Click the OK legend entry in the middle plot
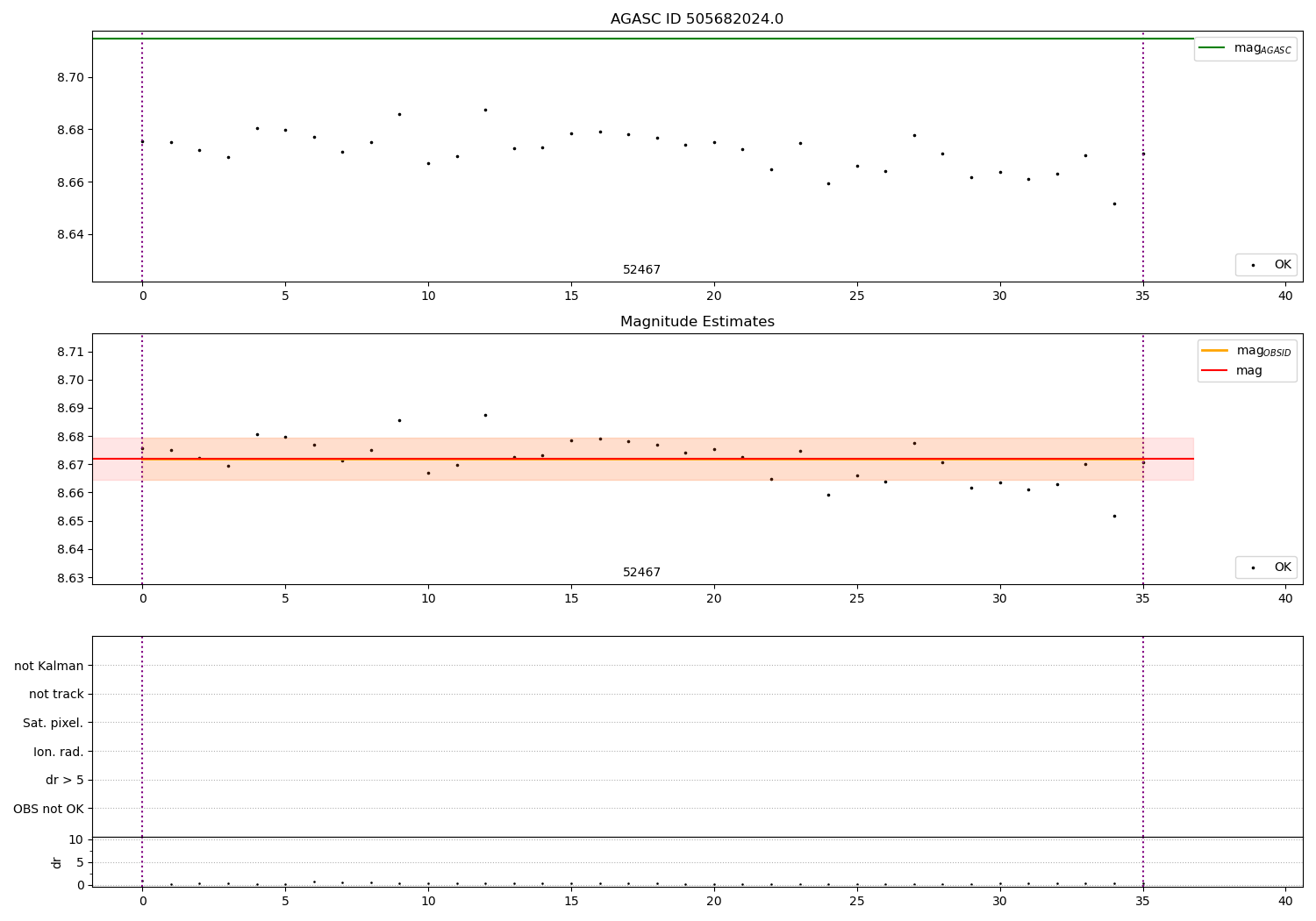This screenshot has height=921, width=1316. tap(1266, 568)
